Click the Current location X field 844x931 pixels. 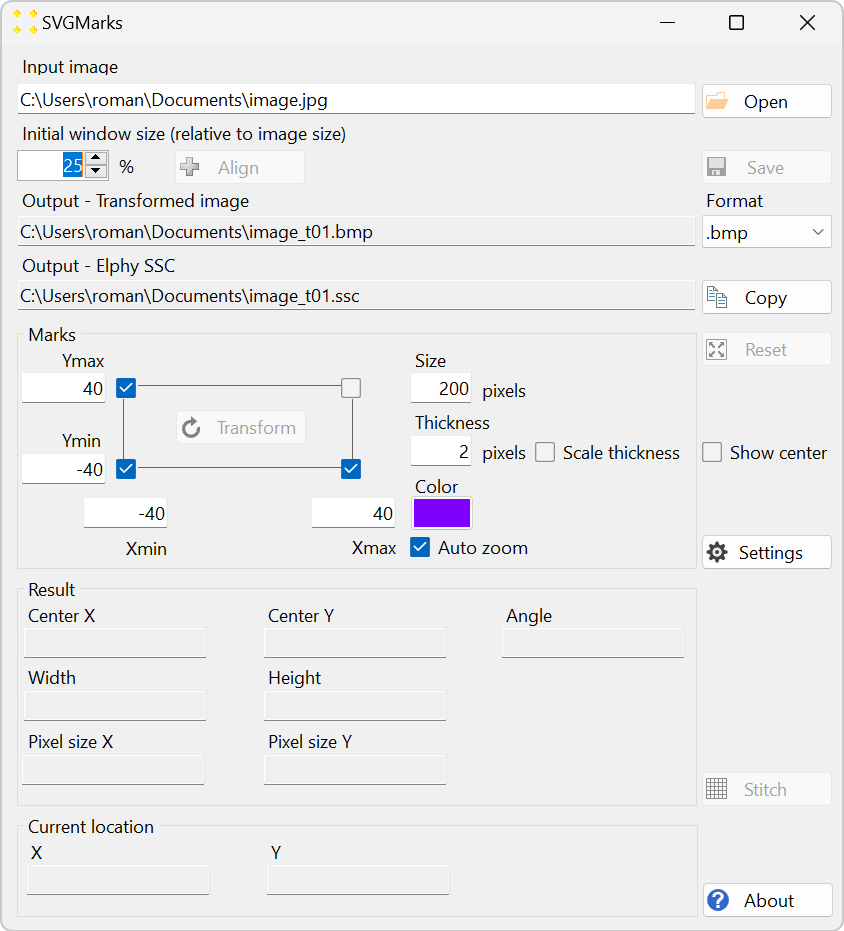[118, 880]
